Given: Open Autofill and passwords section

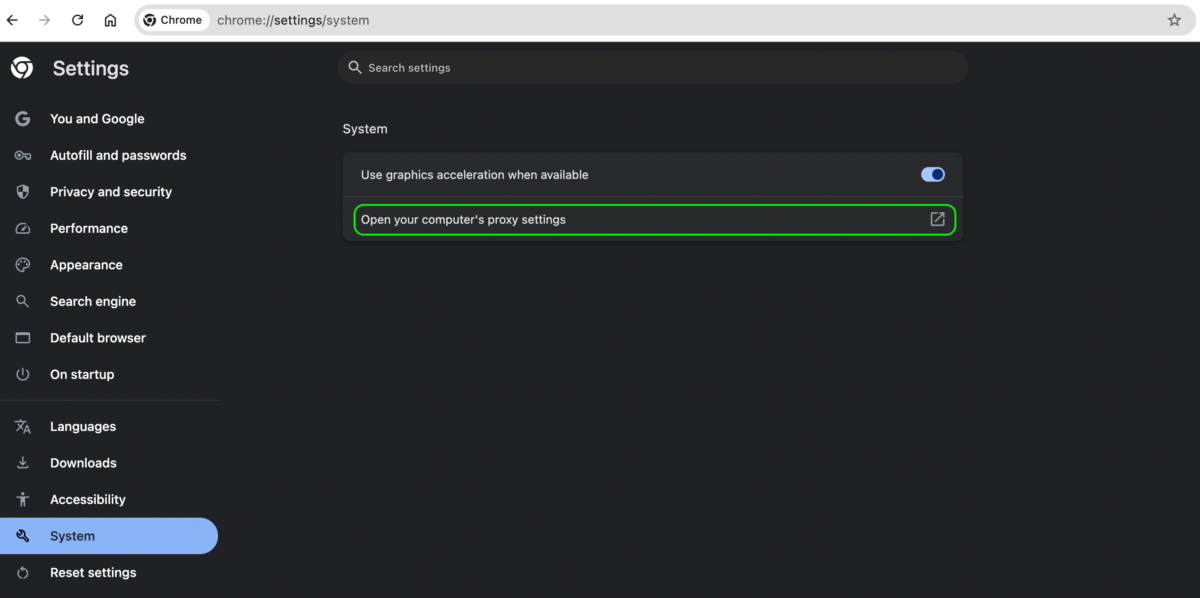Looking at the screenshot, I should [x=118, y=155].
